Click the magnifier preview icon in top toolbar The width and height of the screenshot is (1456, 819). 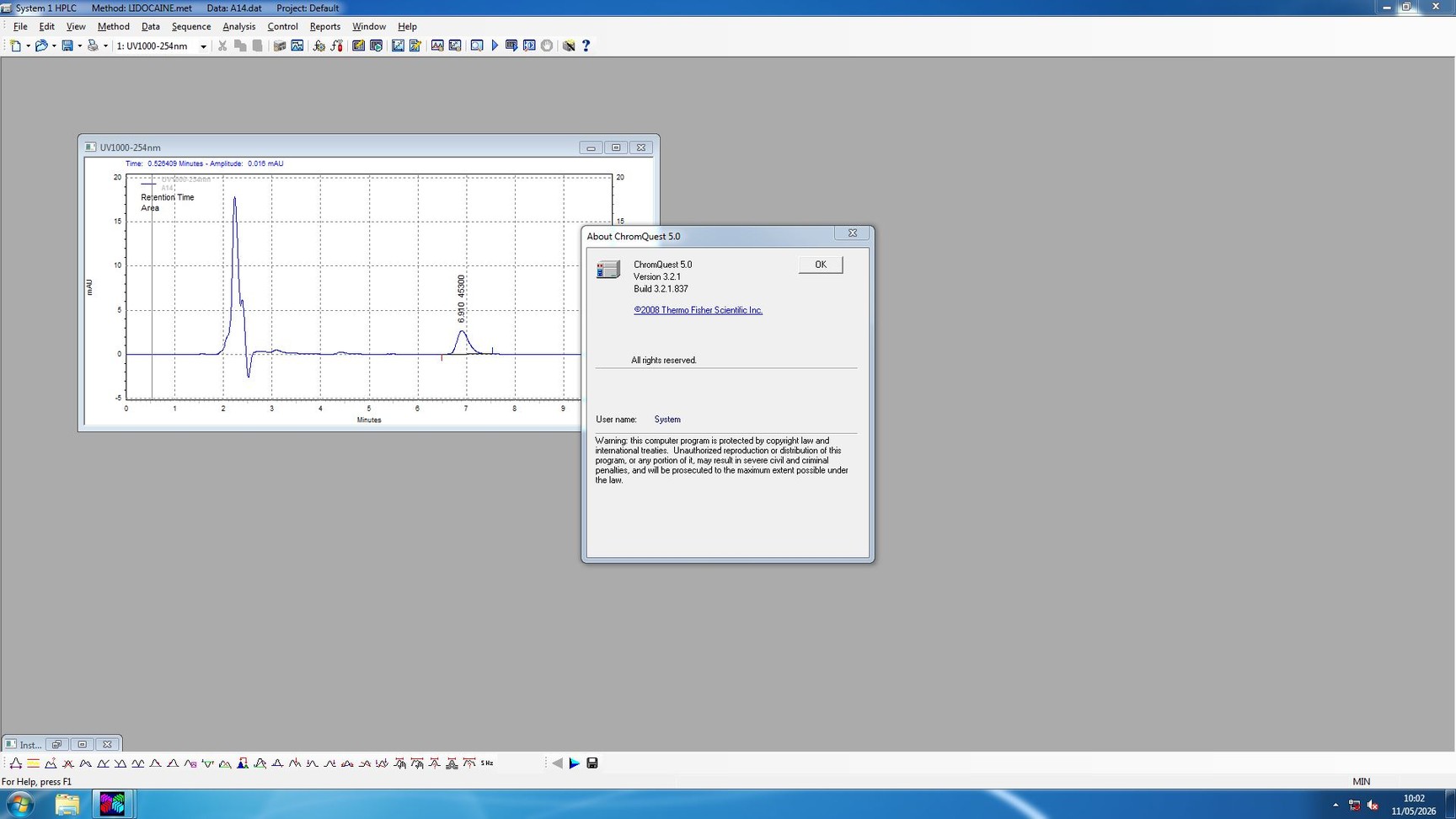coord(477,45)
